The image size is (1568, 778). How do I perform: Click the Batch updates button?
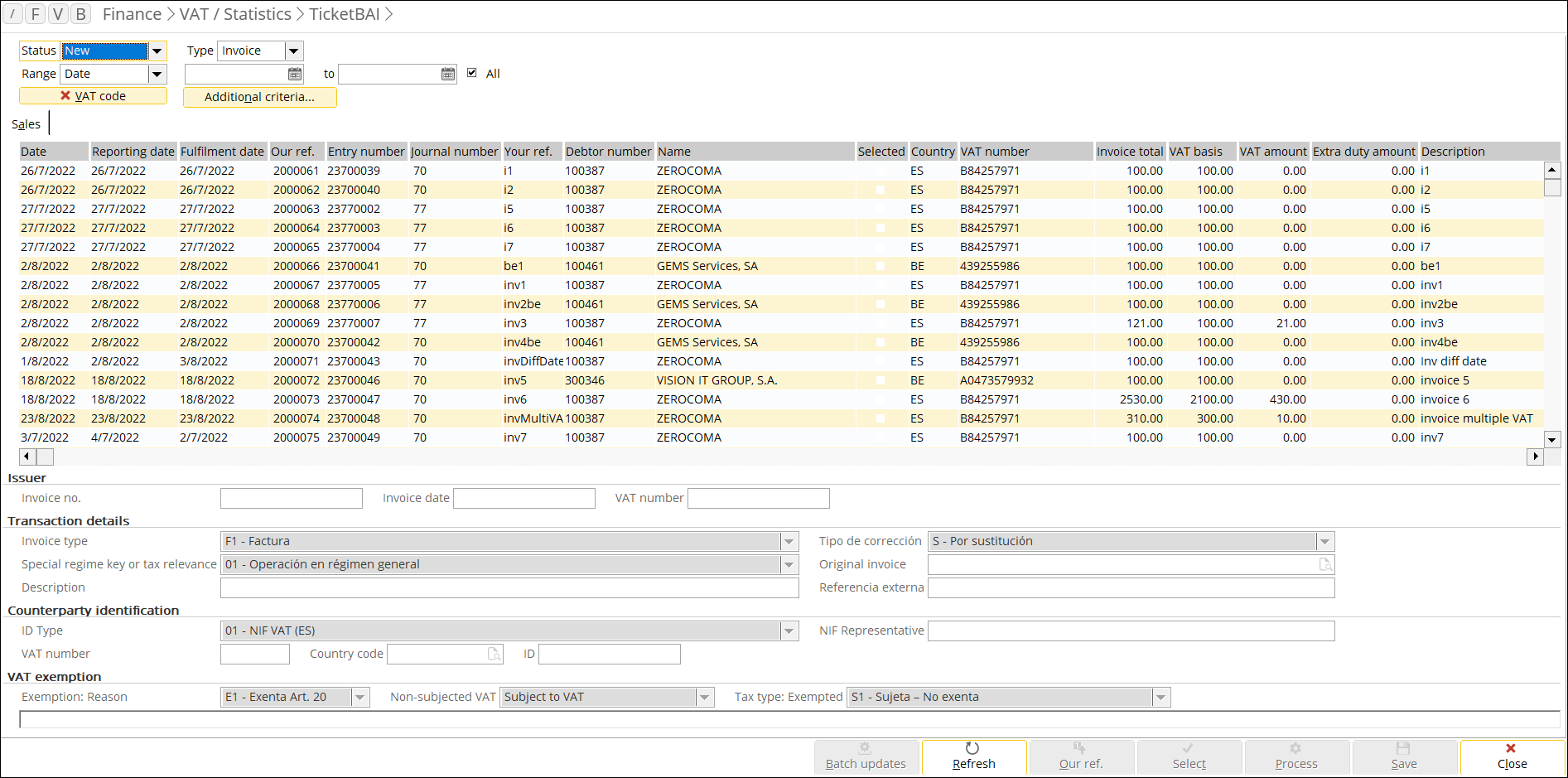(866, 756)
